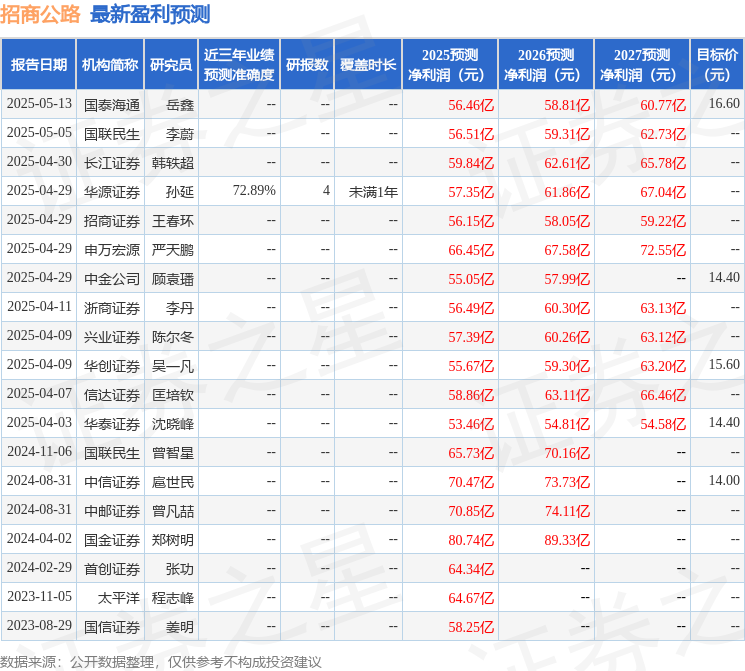Select institution 国信证券
Screen dimensions: 745x671
tap(112, 626)
